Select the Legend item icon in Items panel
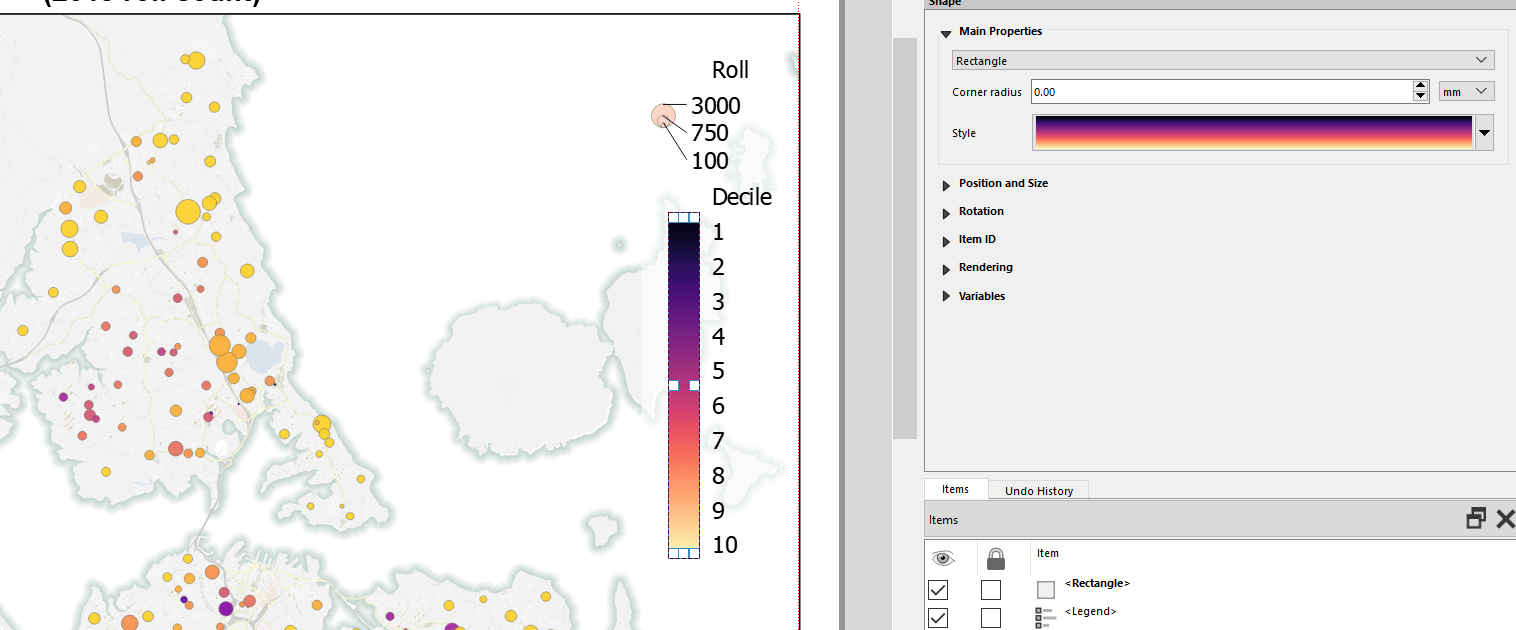1516x630 pixels. pyautogui.click(x=1045, y=617)
